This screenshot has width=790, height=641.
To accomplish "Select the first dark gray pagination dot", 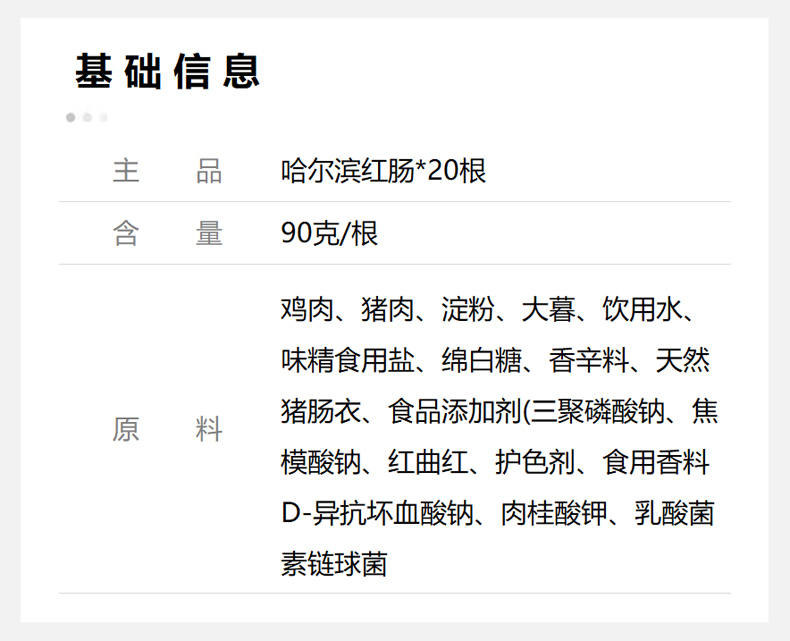I will point(71,117).
